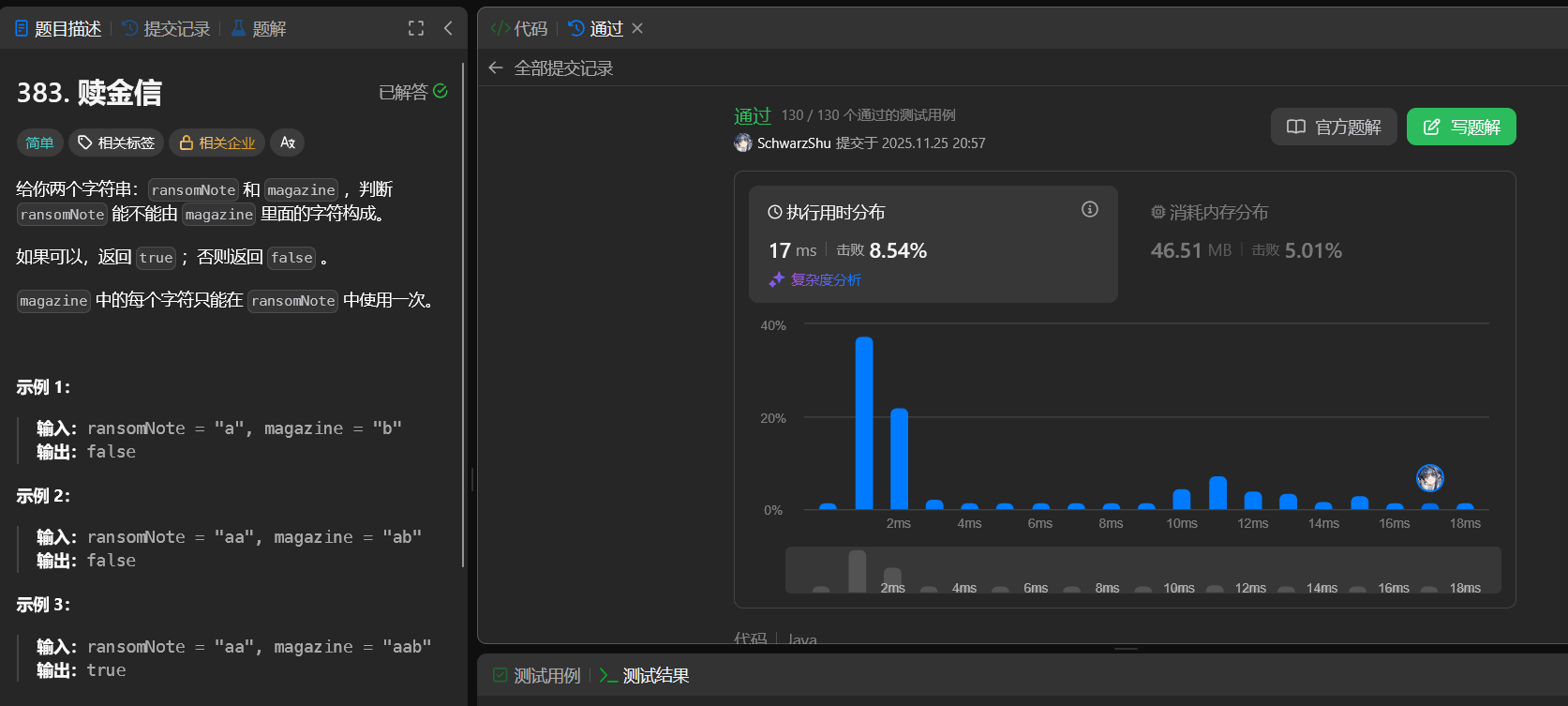Image resolution: width=1568 pixels, height=706 pixels.
Task: Expand the locked 相关企业 companies tag
Action: (x=217, y=143)
